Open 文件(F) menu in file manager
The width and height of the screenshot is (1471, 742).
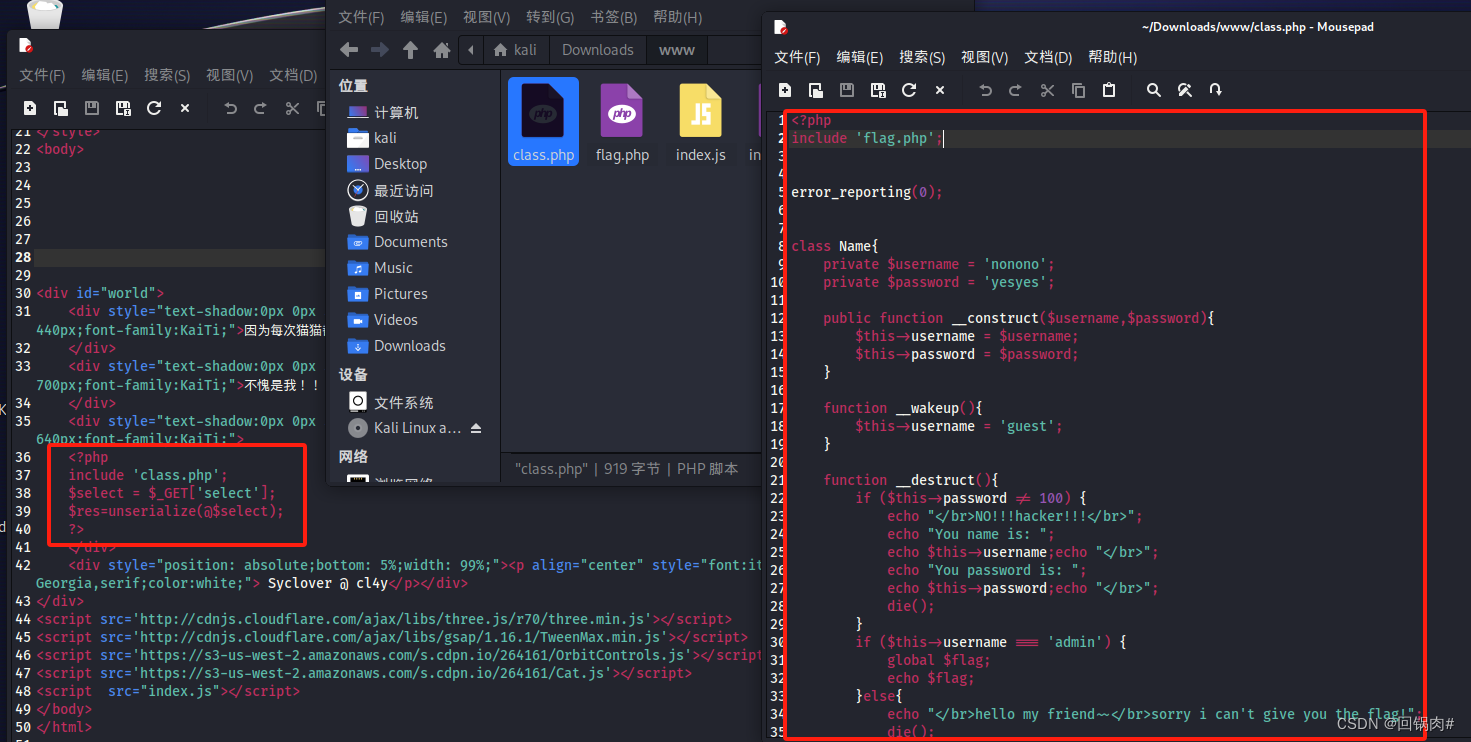(361, 17)
